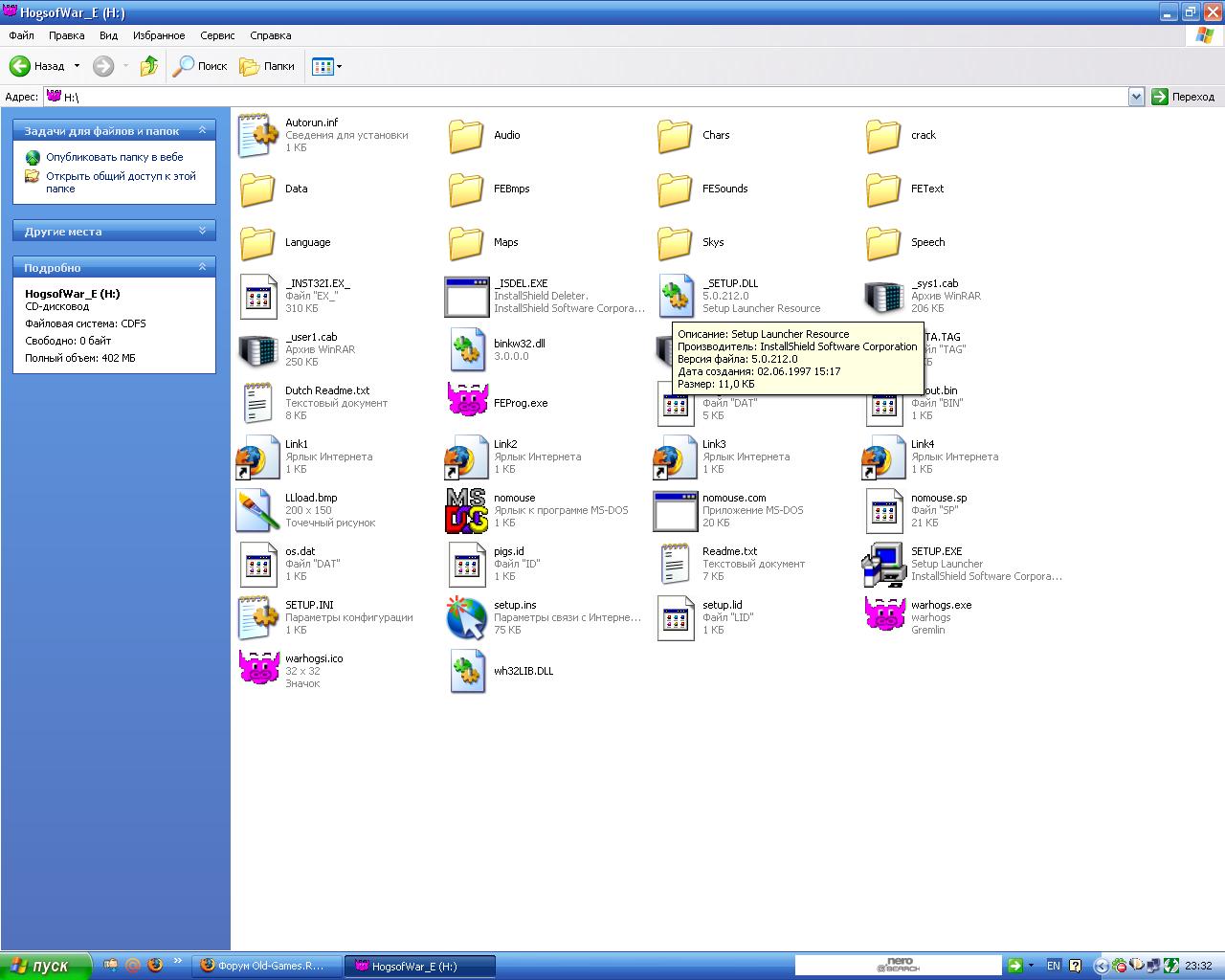The image size is (1225, 980).
Task: Click Открыть общий доступ к этой папке link
Action: 121,182
